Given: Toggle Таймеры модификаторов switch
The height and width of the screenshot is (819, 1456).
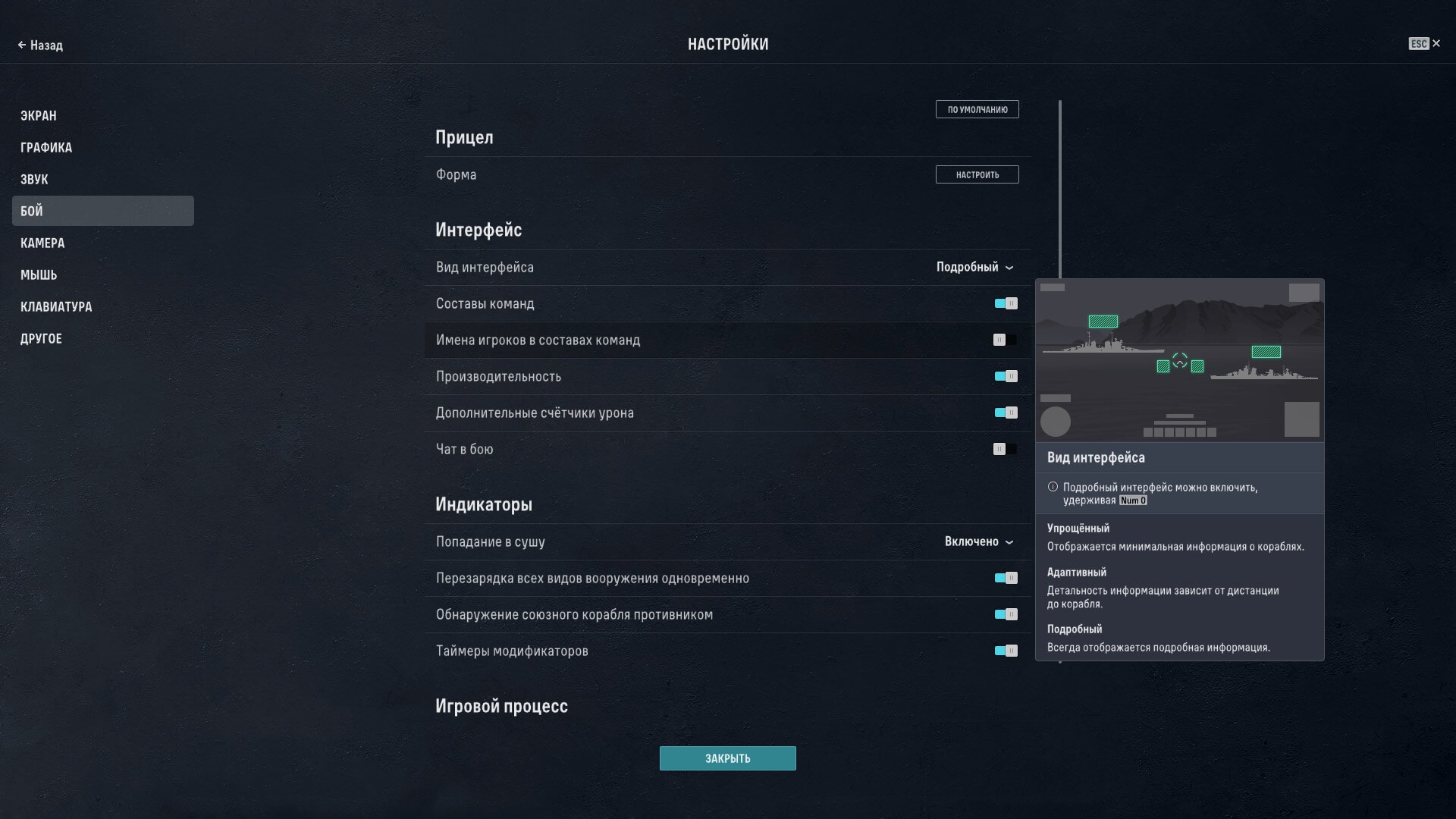Looking at the screenshot, I should [x=1006, y=651].
